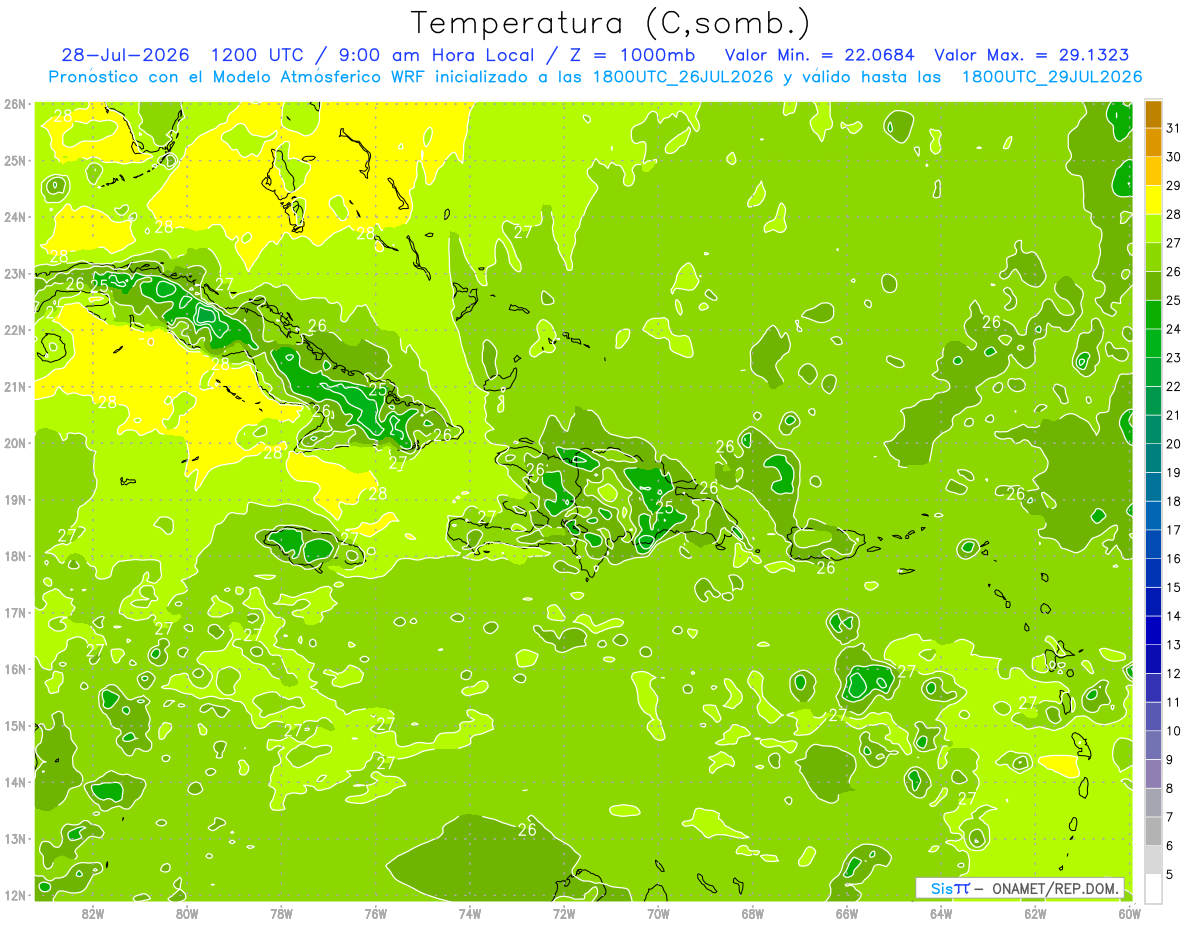Pick the yellow colorbar swatch between 28 and 29
1200x927 pixels.
point(1153,200)
